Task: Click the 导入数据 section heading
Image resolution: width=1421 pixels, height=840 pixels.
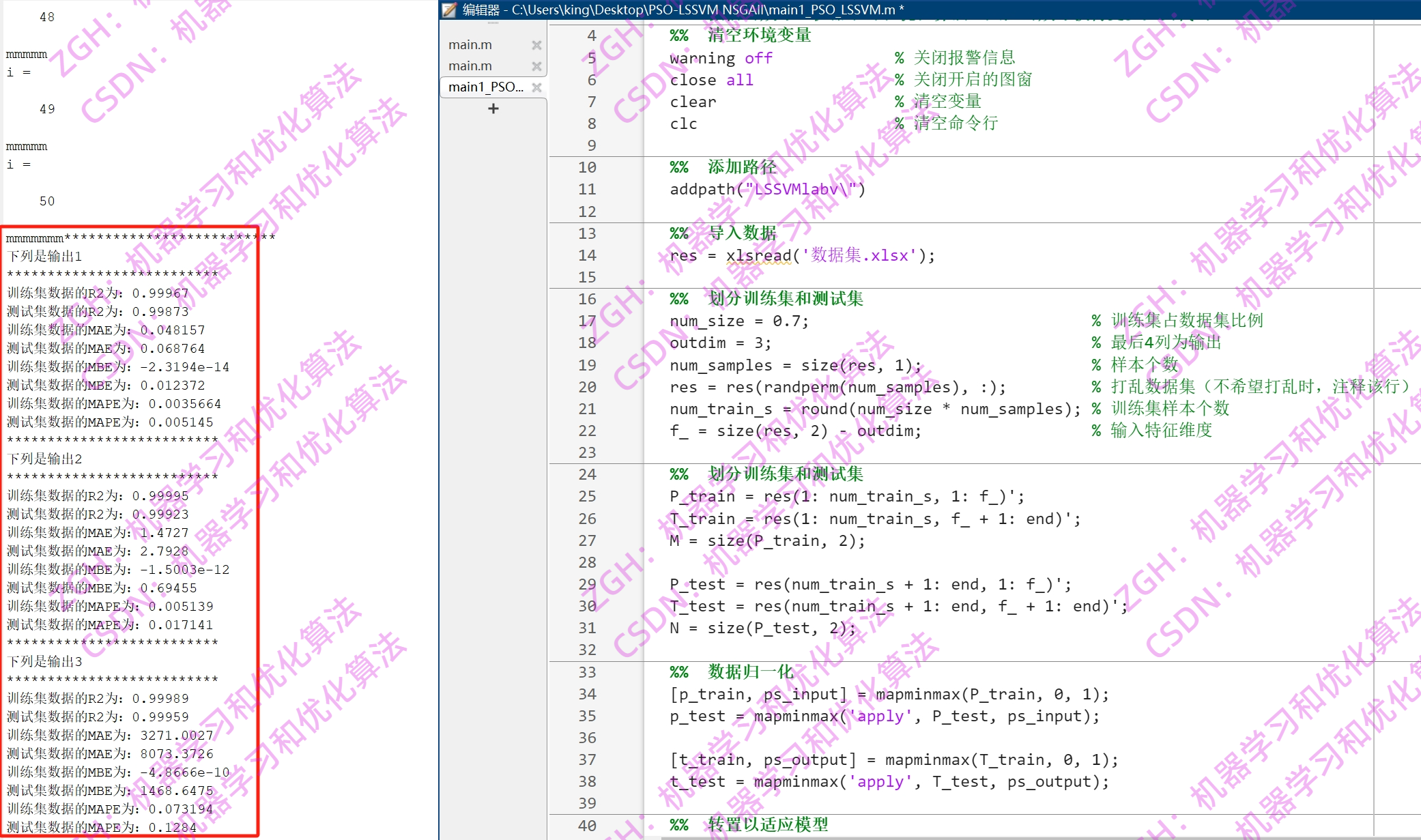Action: click(742, 233)
